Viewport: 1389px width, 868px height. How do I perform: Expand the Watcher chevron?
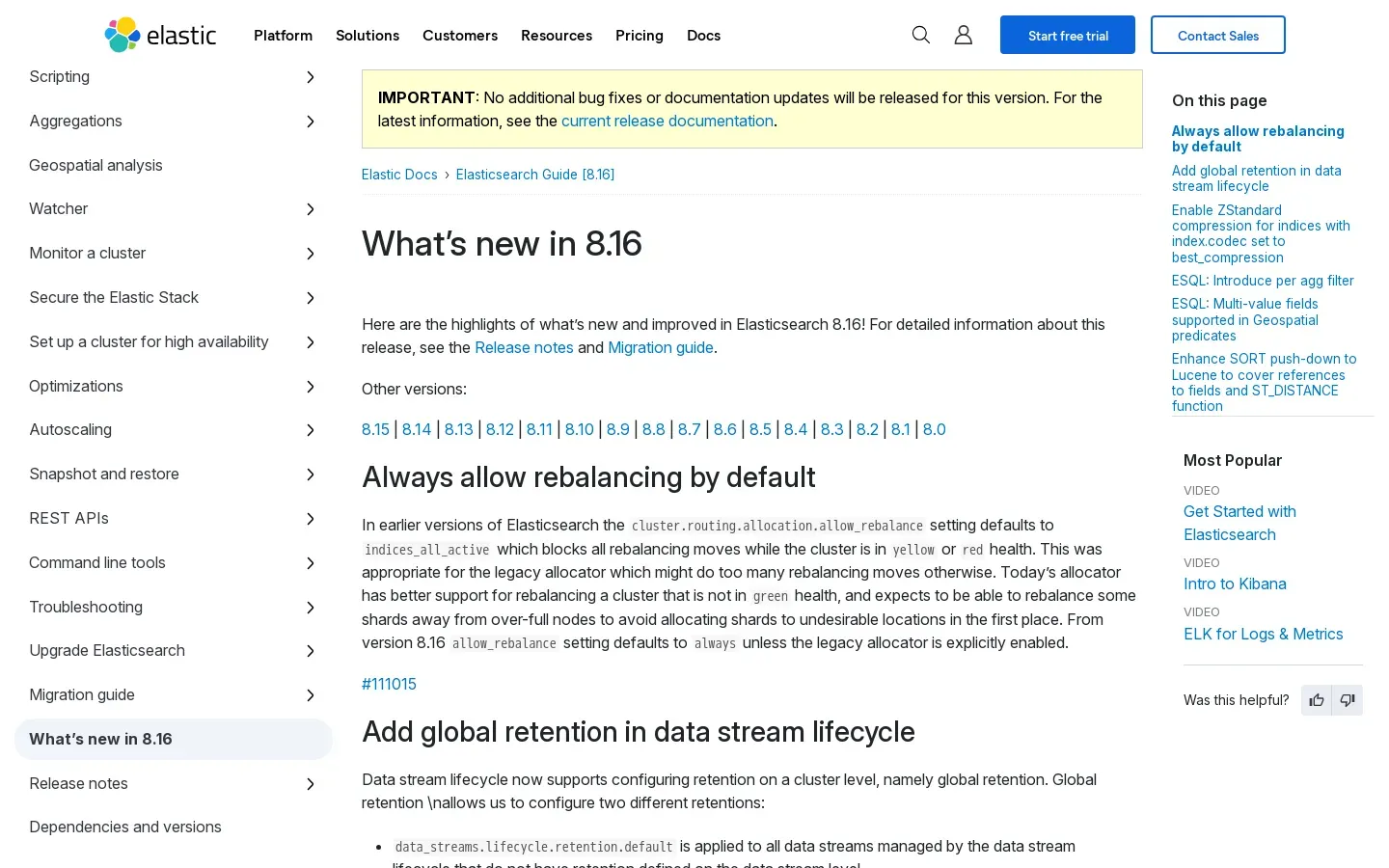point(311,209)
